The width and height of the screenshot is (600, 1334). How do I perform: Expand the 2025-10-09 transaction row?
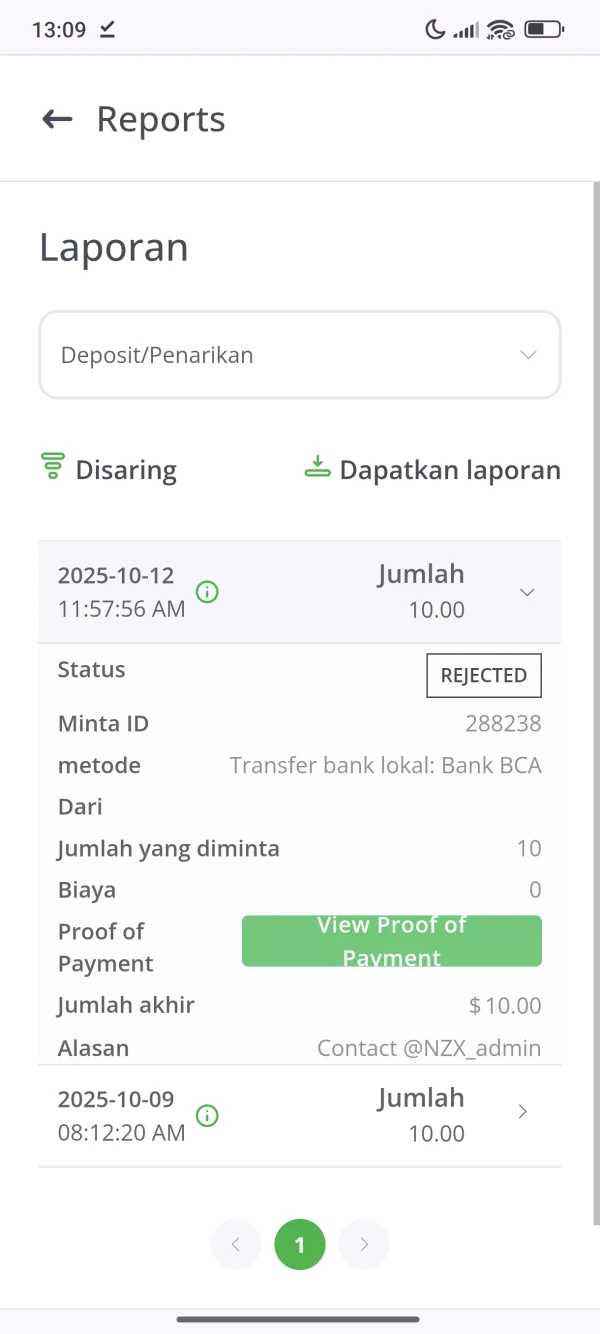tap(522, 1112)
